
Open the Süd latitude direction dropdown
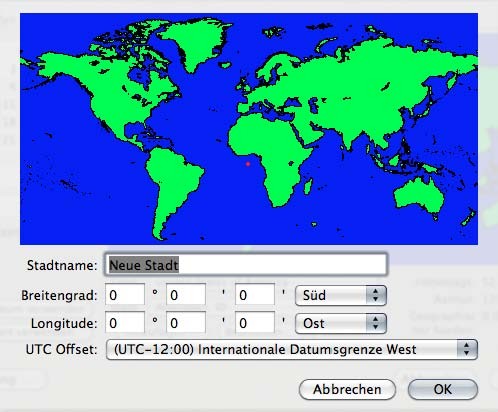[341, 295]
